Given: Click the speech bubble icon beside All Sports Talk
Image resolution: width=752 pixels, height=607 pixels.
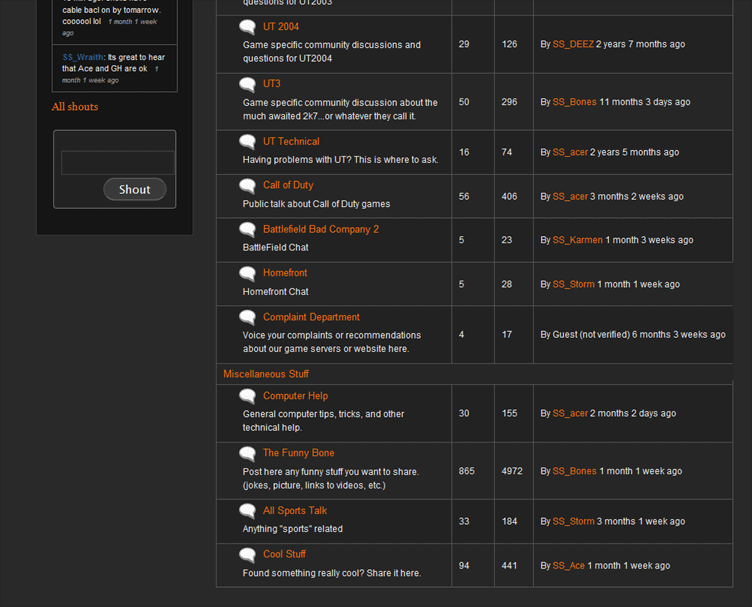Looking at the screenshot, I should point(247,511).
